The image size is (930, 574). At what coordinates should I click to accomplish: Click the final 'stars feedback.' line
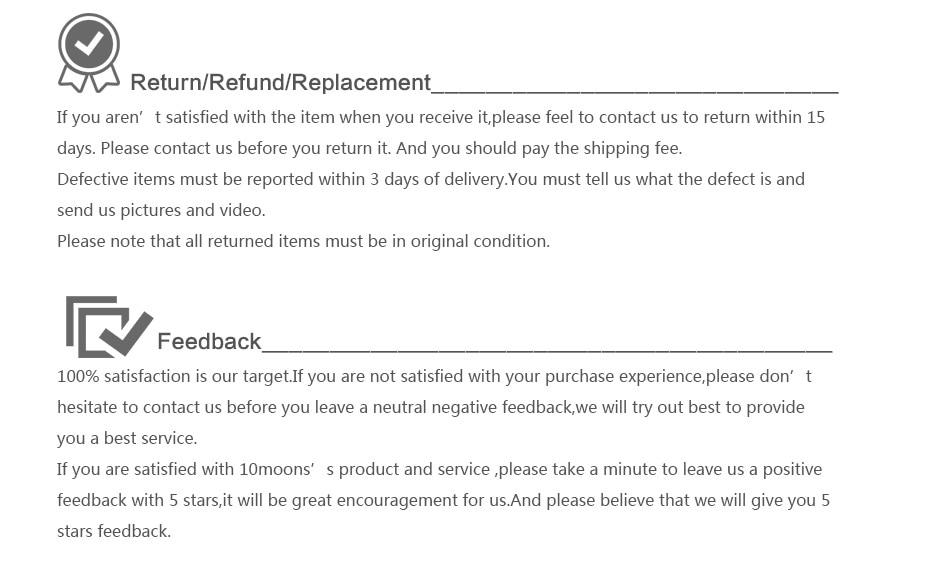tap(114, 531)
